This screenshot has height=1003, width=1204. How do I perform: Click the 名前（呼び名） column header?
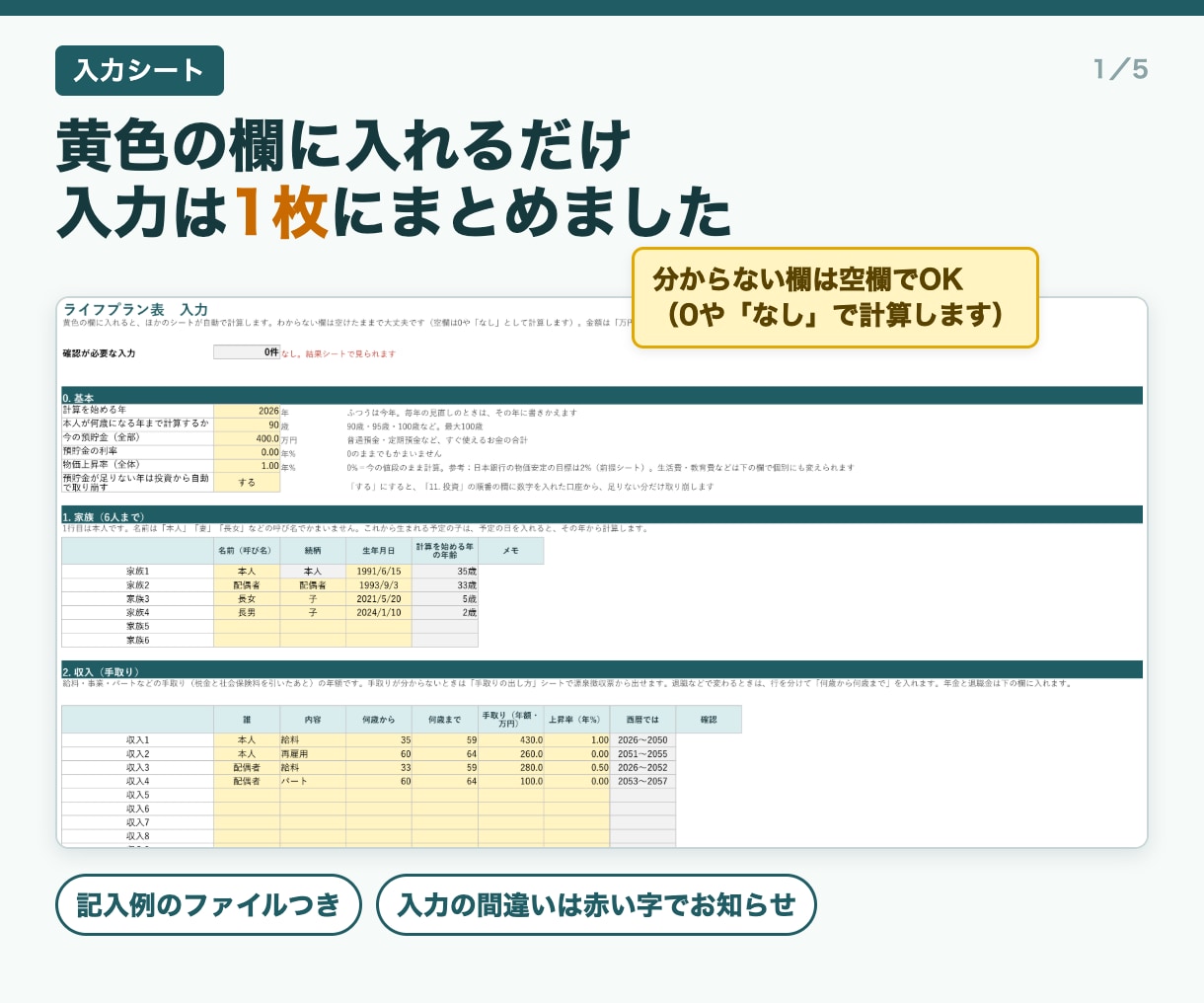pyautogui.click(x=247, y=551)
